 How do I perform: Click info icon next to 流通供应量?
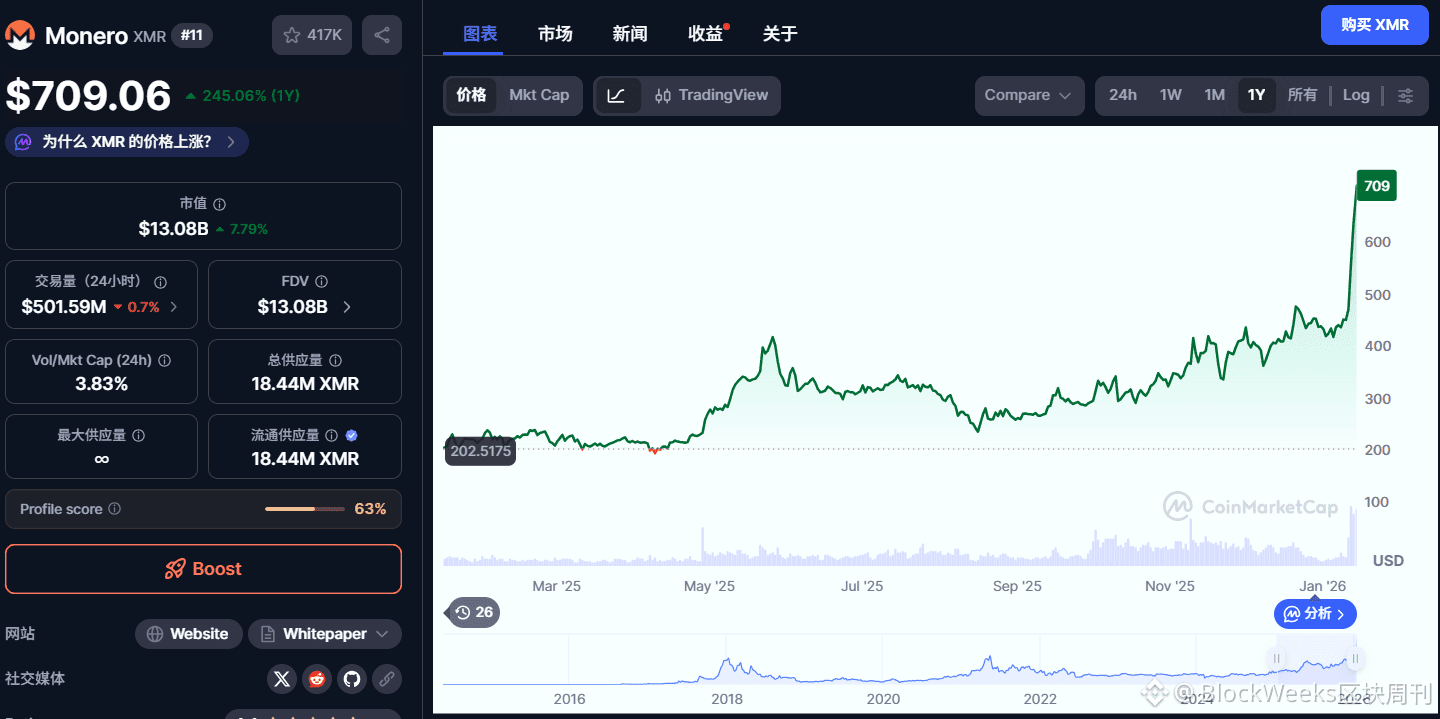point(332,435)
